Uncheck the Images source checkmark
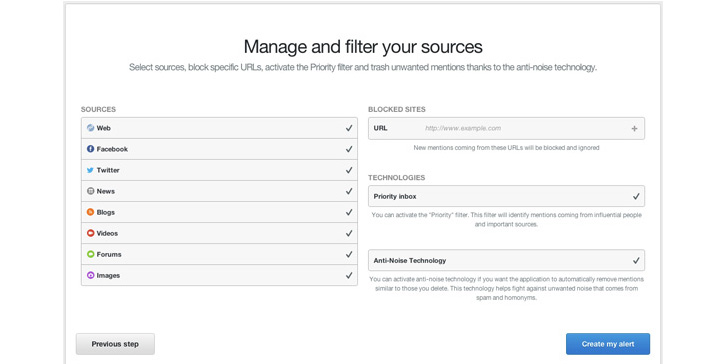Viewport: 724px width, 364px height. click(349, 275)
